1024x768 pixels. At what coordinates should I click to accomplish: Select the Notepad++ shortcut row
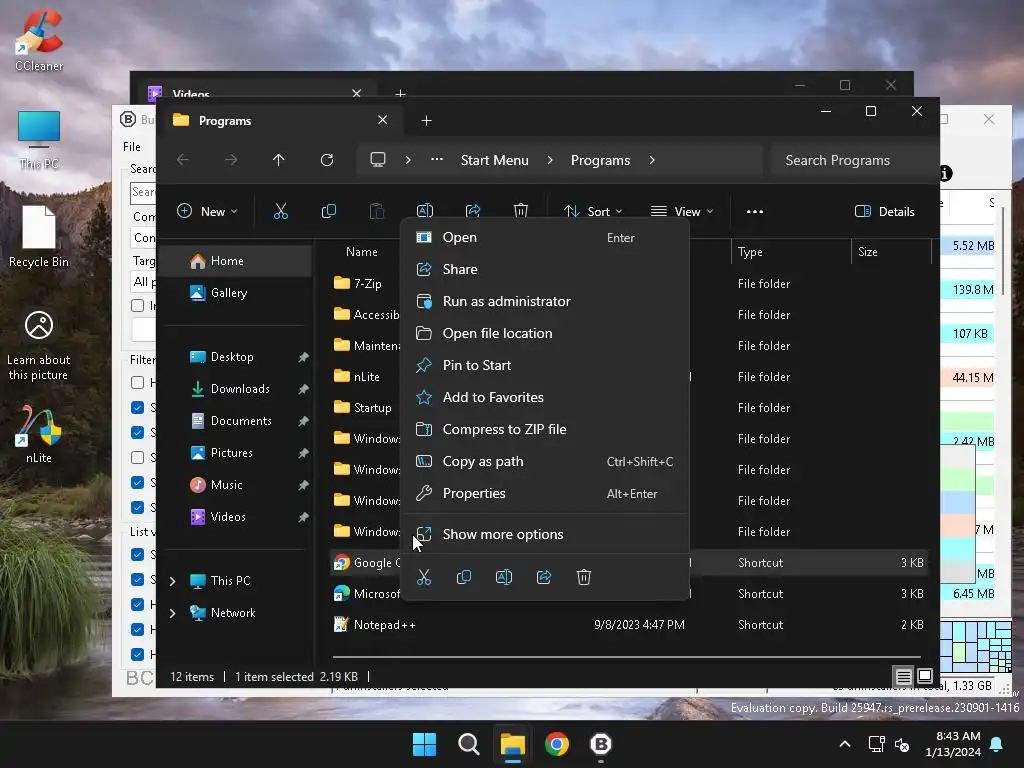(628, 625)
